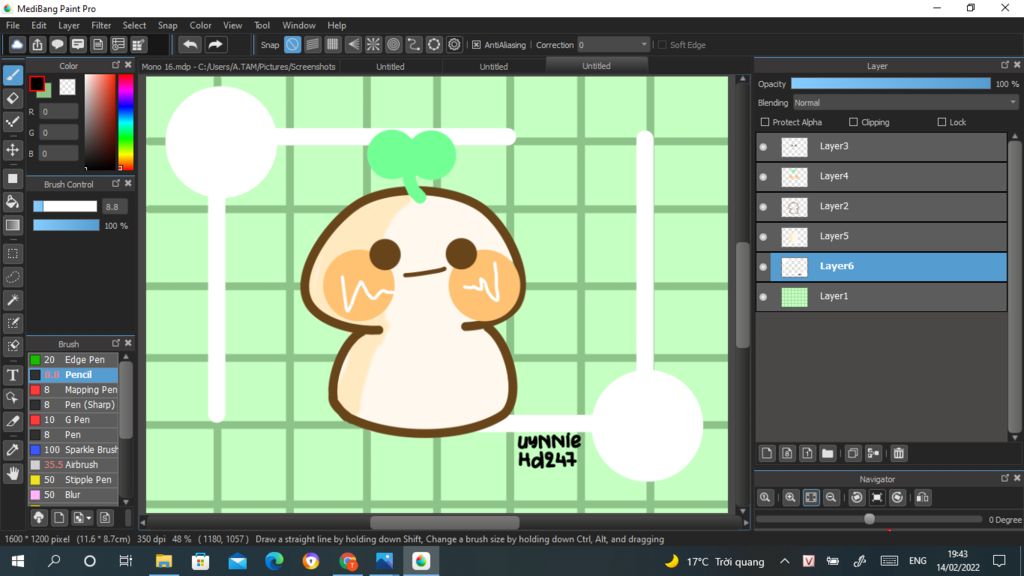Enable the Clipping checkbox

tap(853, 122)
